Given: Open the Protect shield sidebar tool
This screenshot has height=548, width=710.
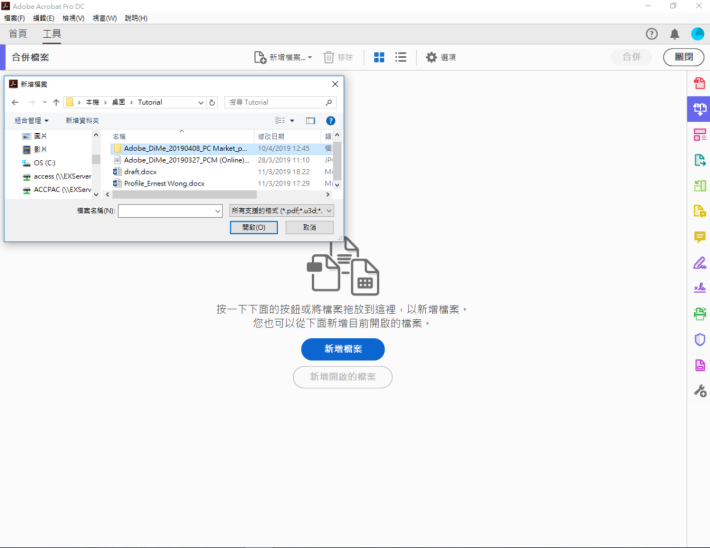Looking at the screenshot, I should 700,339.
